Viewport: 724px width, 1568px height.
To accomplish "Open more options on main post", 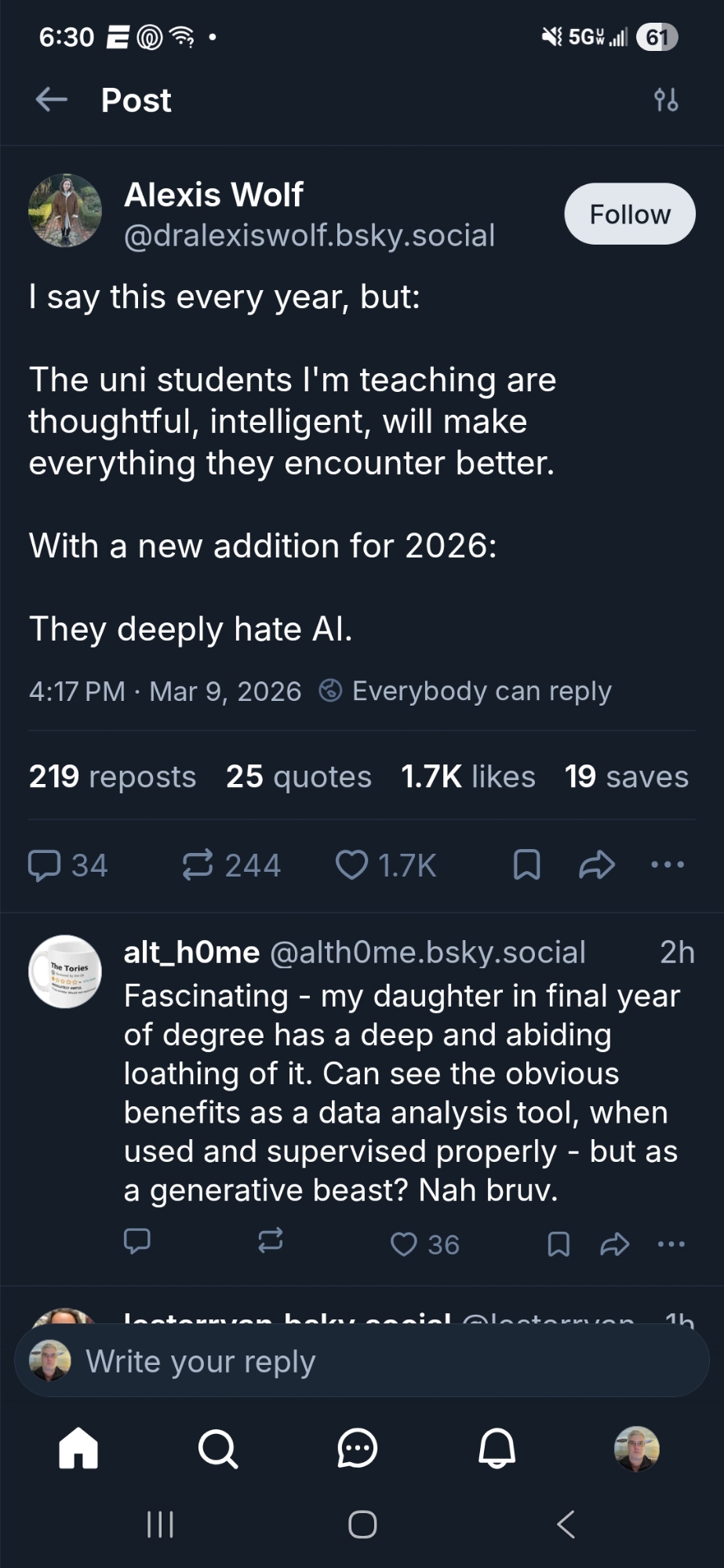I will [668, 865].
